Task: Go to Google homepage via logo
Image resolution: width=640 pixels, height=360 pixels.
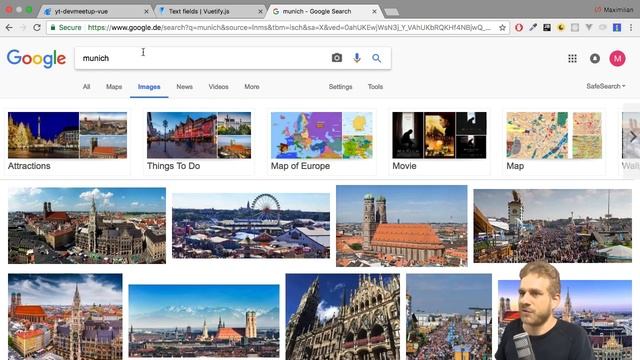Action: pos(36,58)
